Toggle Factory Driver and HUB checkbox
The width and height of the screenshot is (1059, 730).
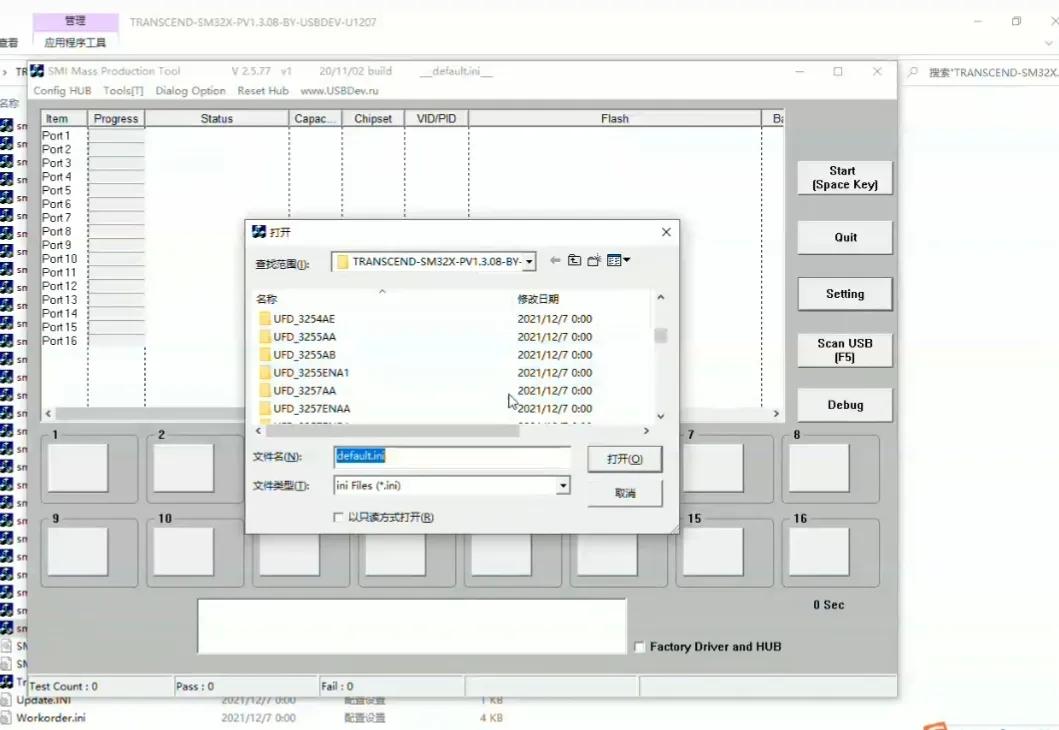pyautogui.click(x=640, y=647)
